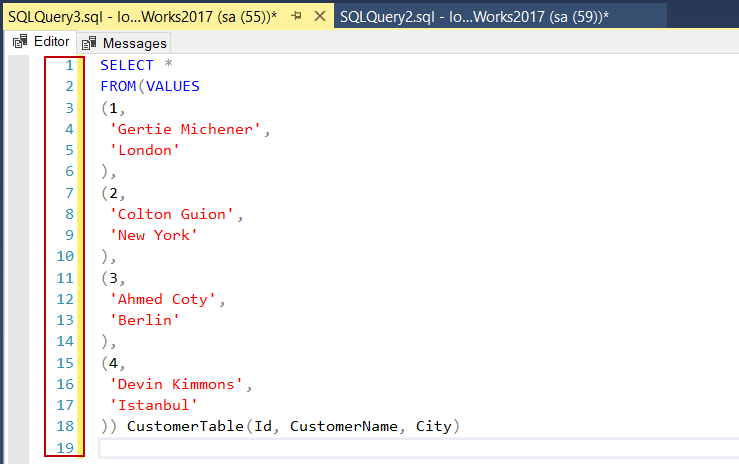Click the FROM keyword
The image size is (739, 464).
pos(118,86)
